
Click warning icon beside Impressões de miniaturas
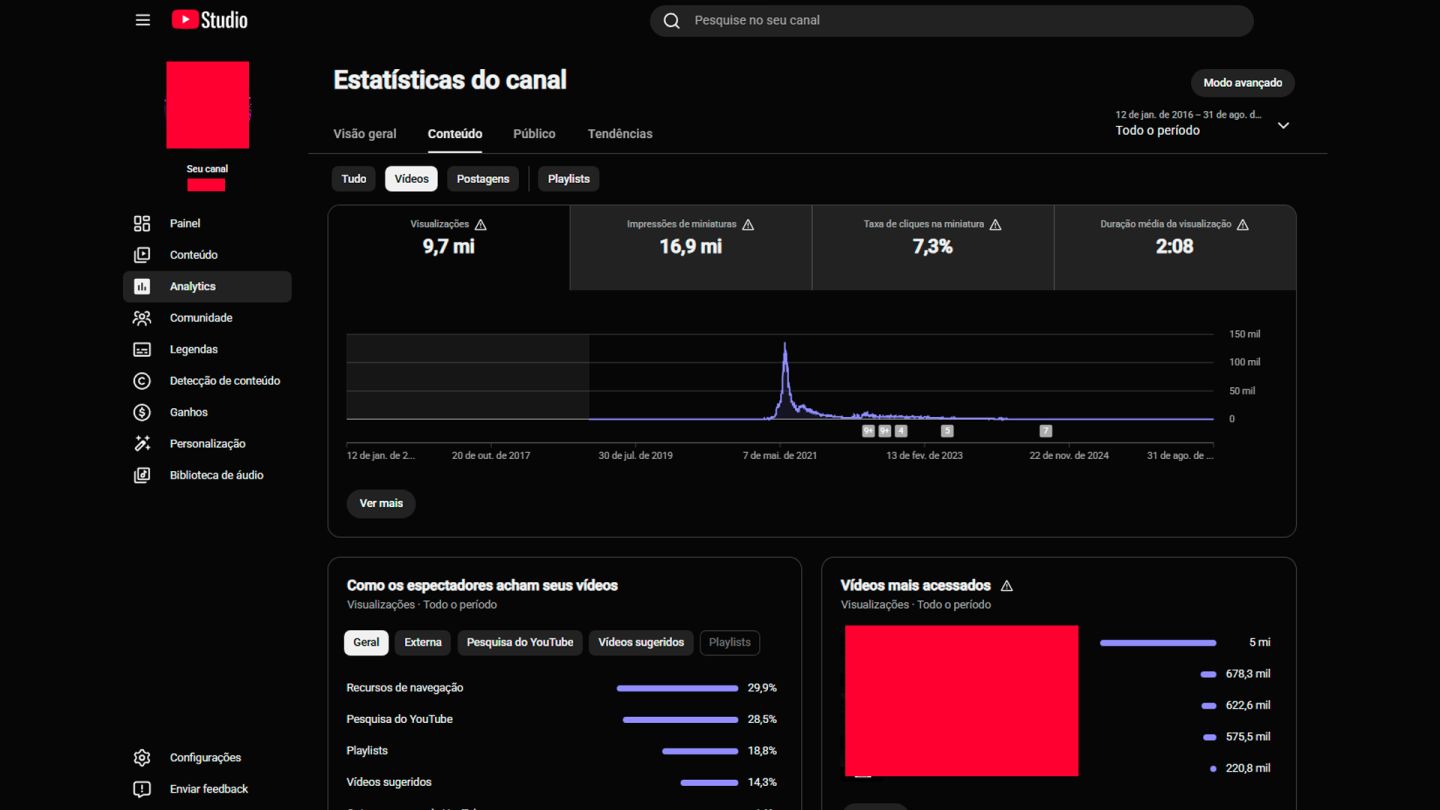tap(748, 225)
